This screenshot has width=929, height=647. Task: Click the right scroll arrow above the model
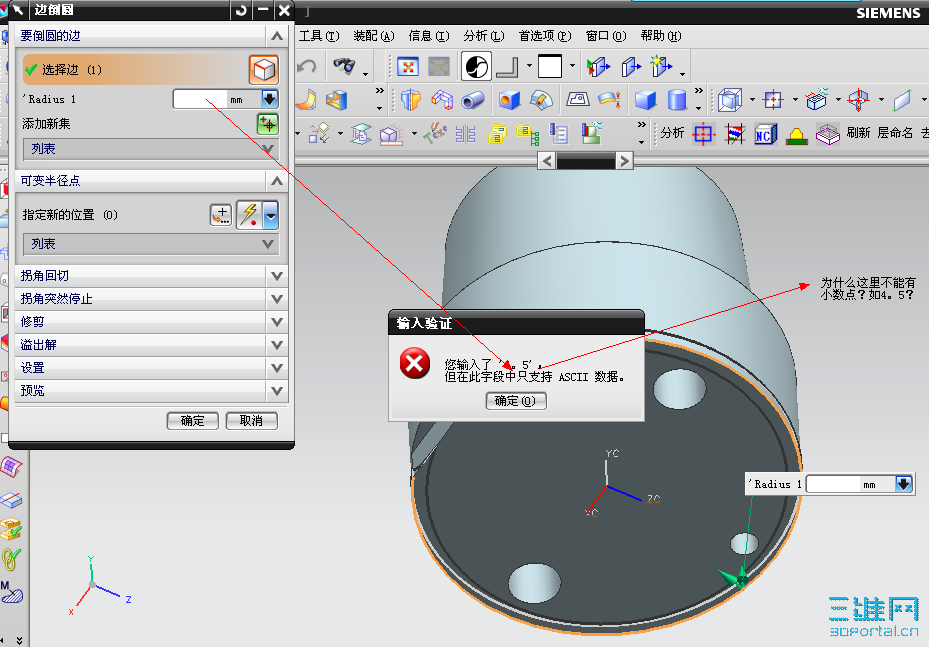coord(623,161)
